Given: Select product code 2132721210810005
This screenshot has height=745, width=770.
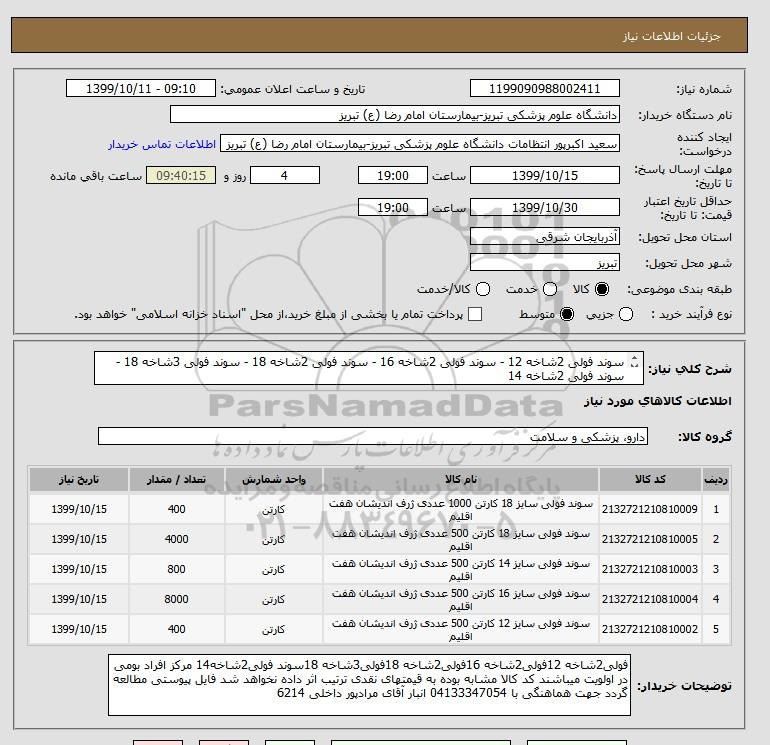Looking at the screenshot, I should [x=650, y=539].
